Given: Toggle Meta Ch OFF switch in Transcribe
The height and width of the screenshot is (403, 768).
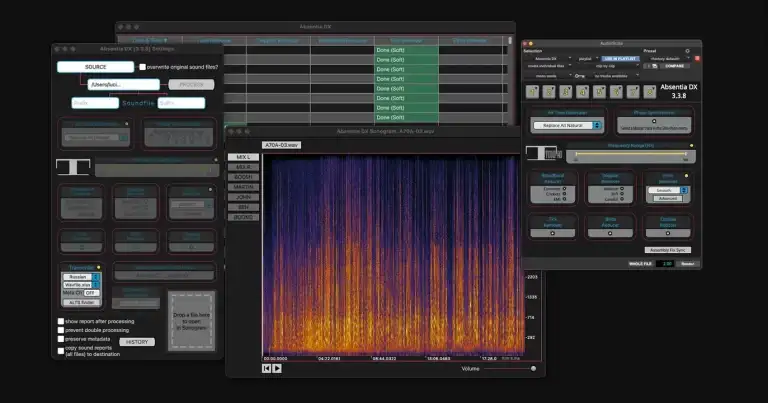Looking at the screenshot, I should click(91, 293).
